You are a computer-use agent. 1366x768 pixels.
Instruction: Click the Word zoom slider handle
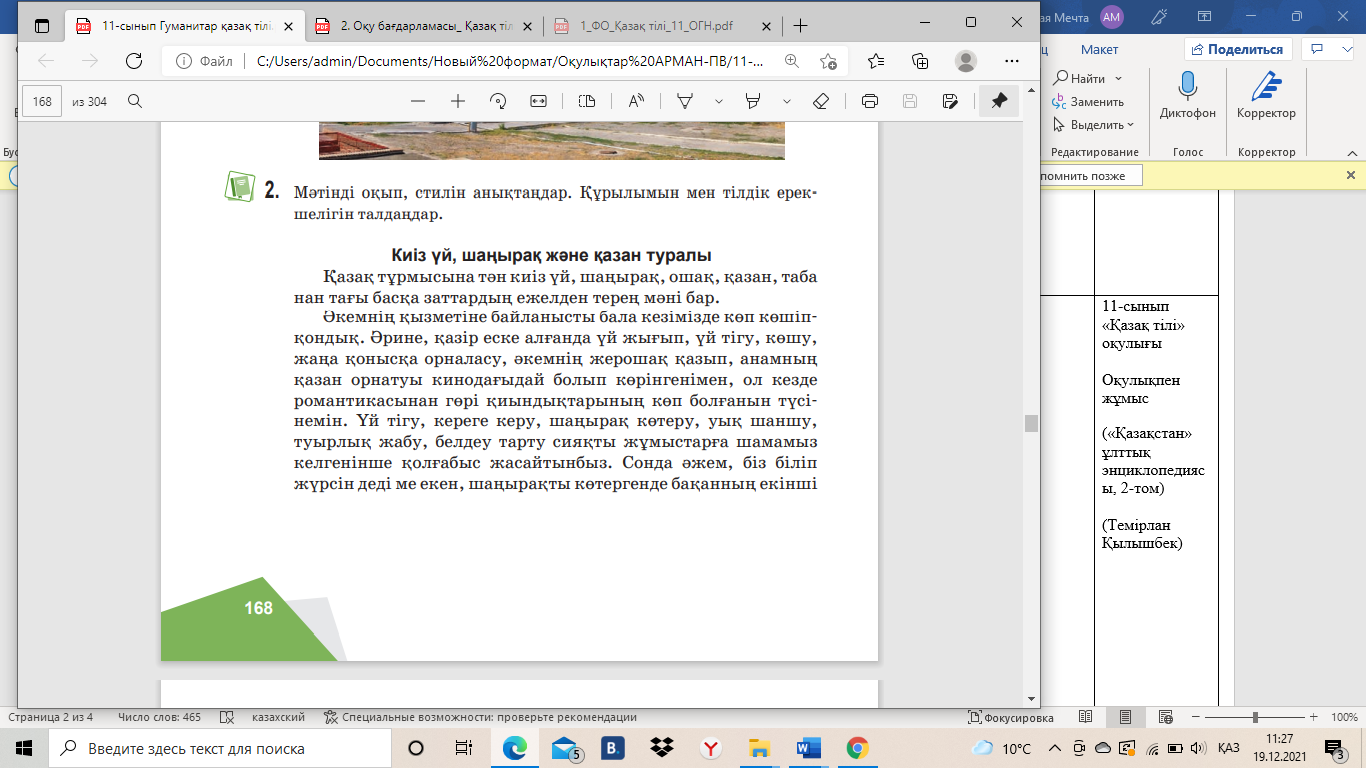coord(1255,717)
